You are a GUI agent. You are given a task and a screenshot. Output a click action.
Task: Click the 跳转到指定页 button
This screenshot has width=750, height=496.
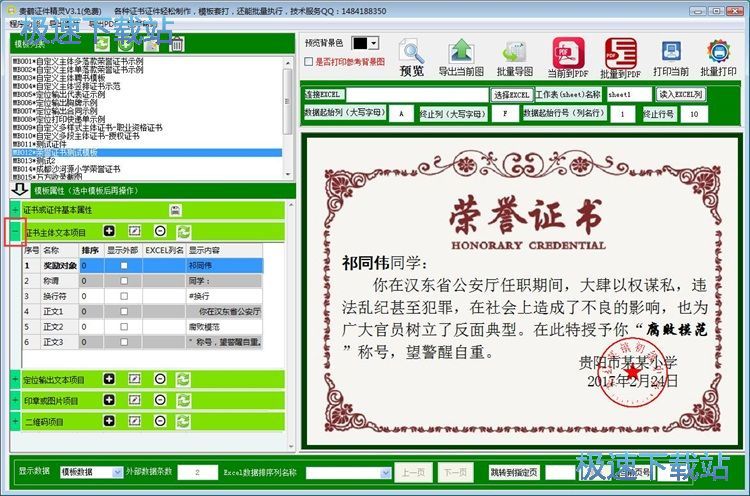[x=514, y=473]
